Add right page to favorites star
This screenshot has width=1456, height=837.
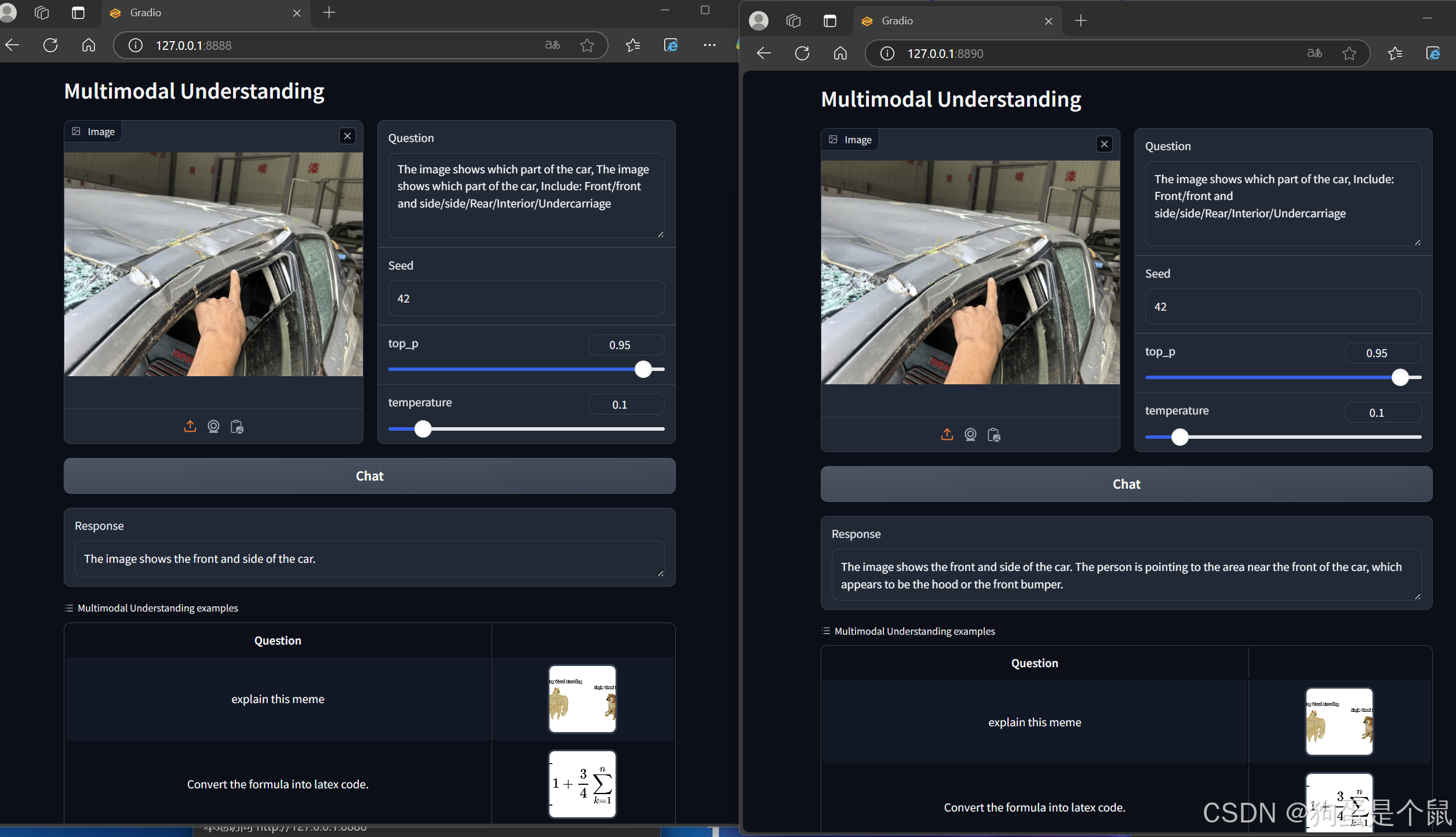[x=1349, y=53]
